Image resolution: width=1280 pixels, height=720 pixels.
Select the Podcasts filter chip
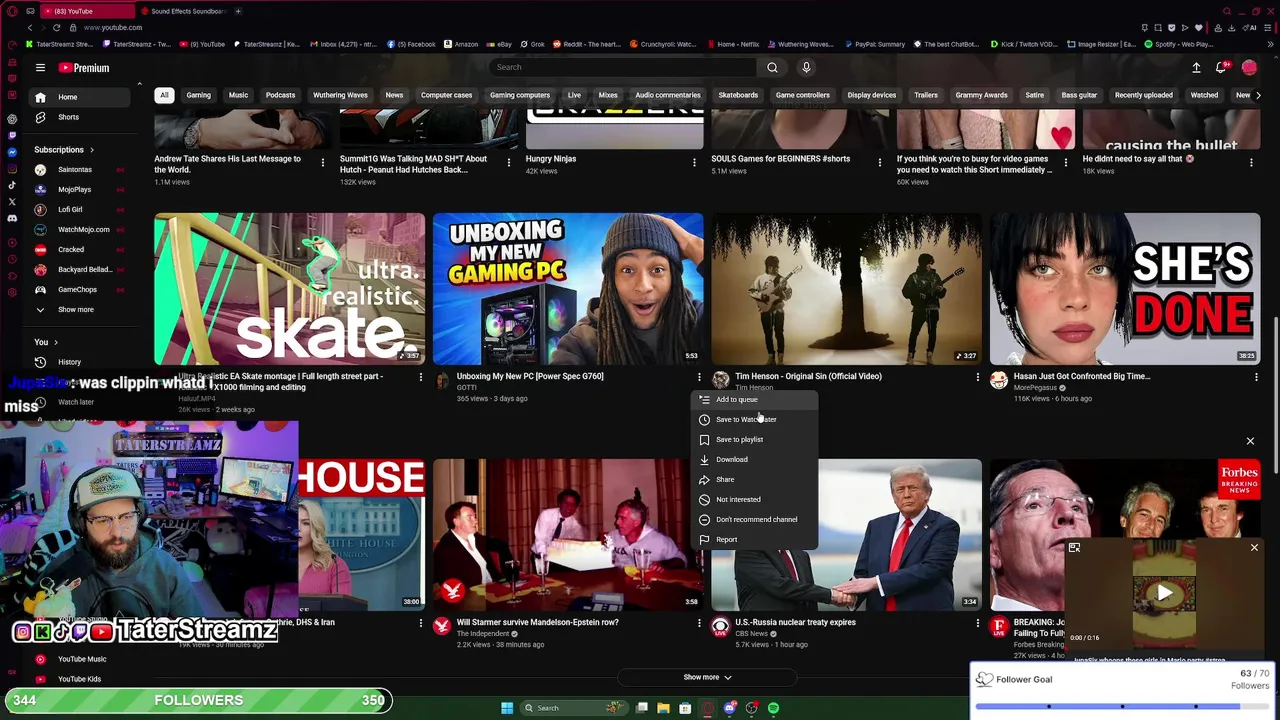[280, 95]
